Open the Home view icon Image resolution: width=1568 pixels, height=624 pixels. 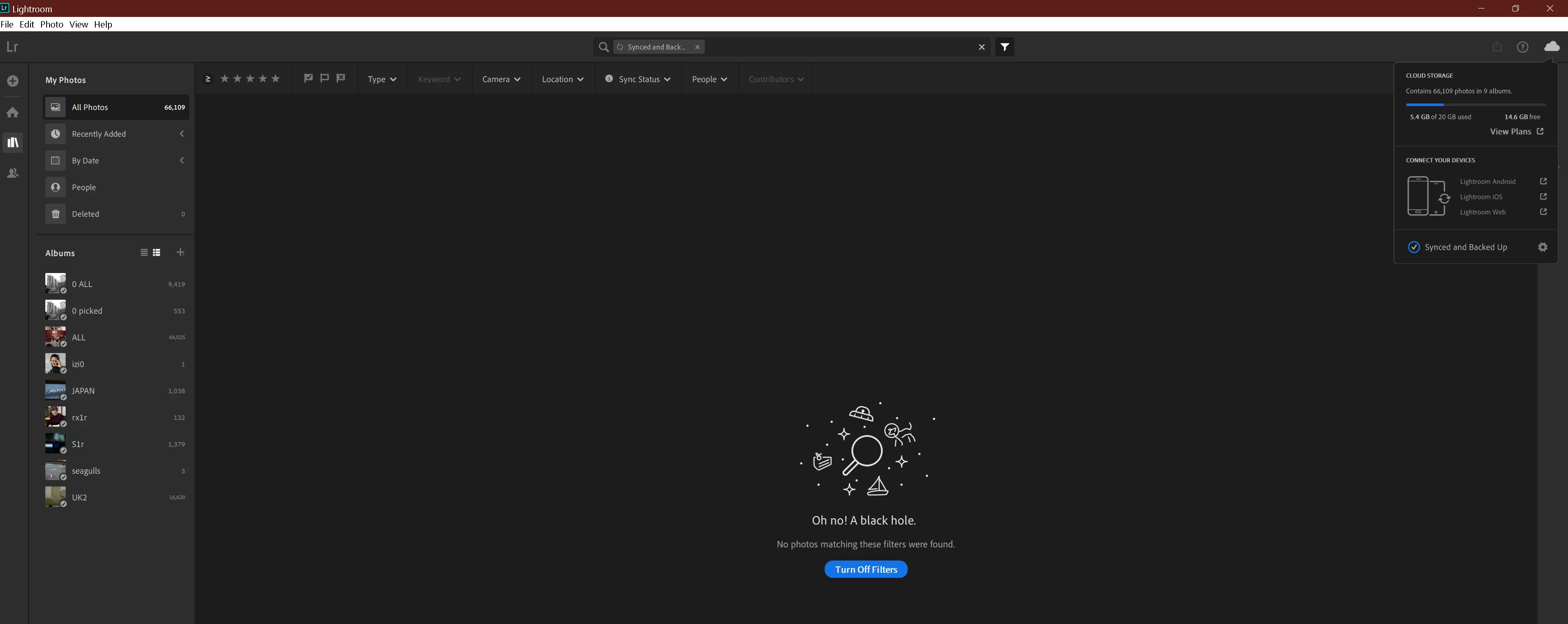tap(13, 113)
